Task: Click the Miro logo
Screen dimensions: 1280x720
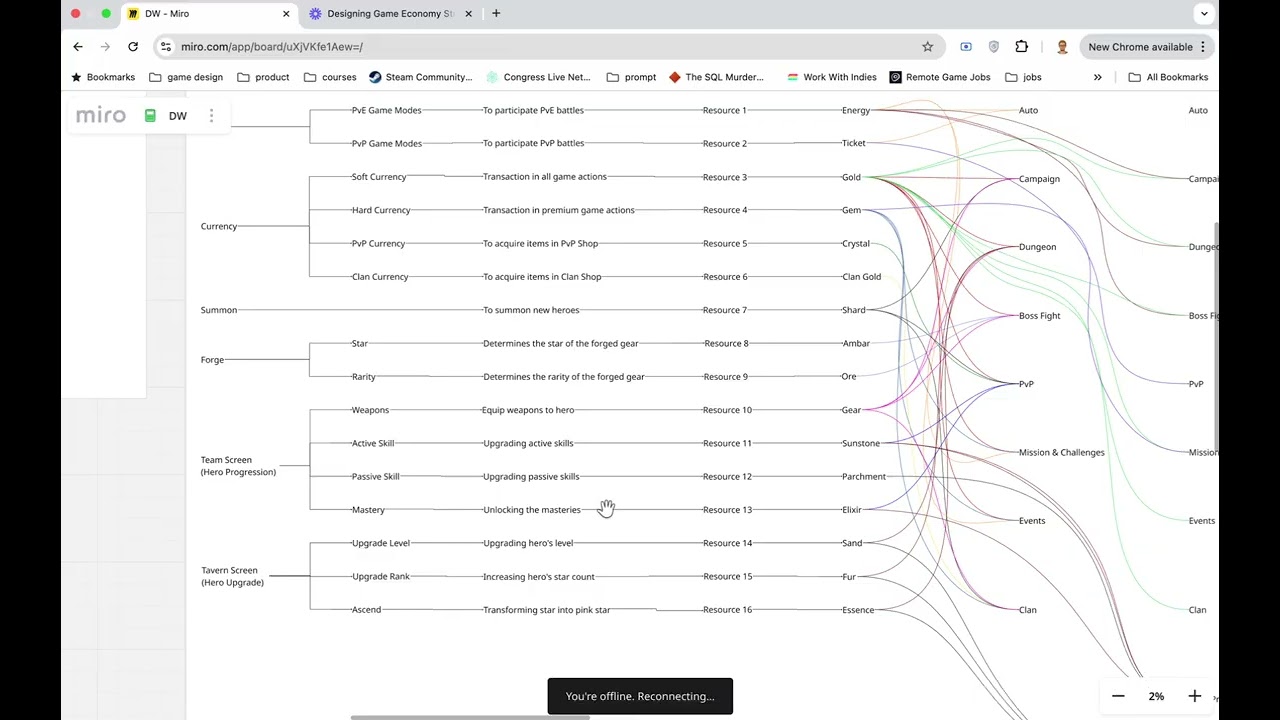Action: click(x=101, y=116)
